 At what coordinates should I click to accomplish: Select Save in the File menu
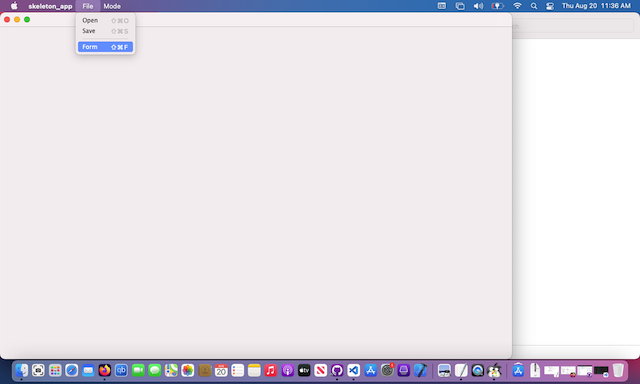105,31
